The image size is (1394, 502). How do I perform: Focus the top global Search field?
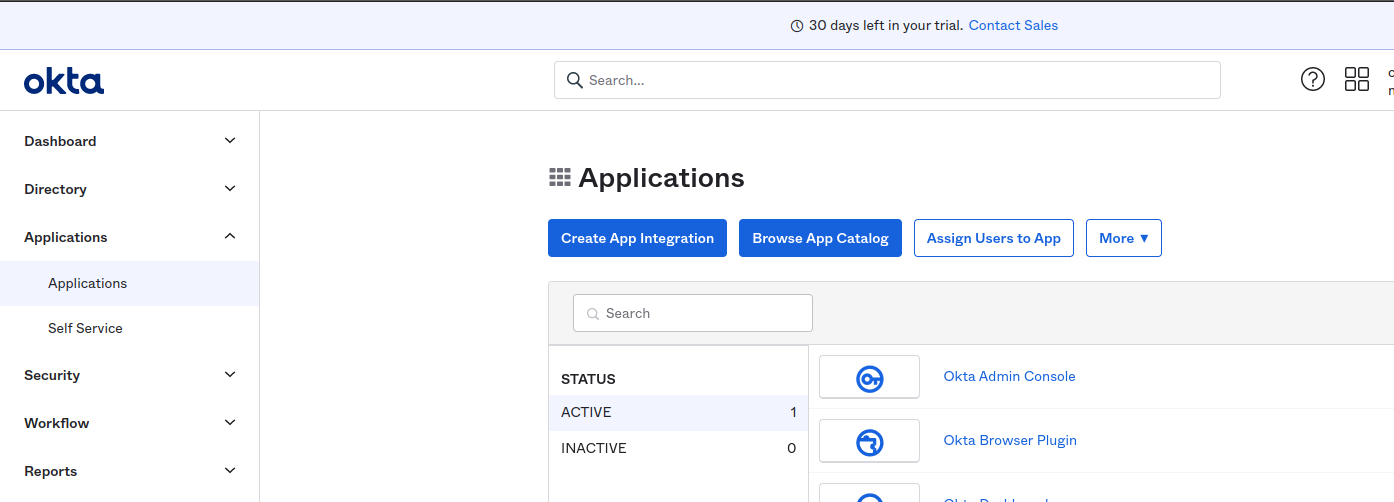pos(887,80)
